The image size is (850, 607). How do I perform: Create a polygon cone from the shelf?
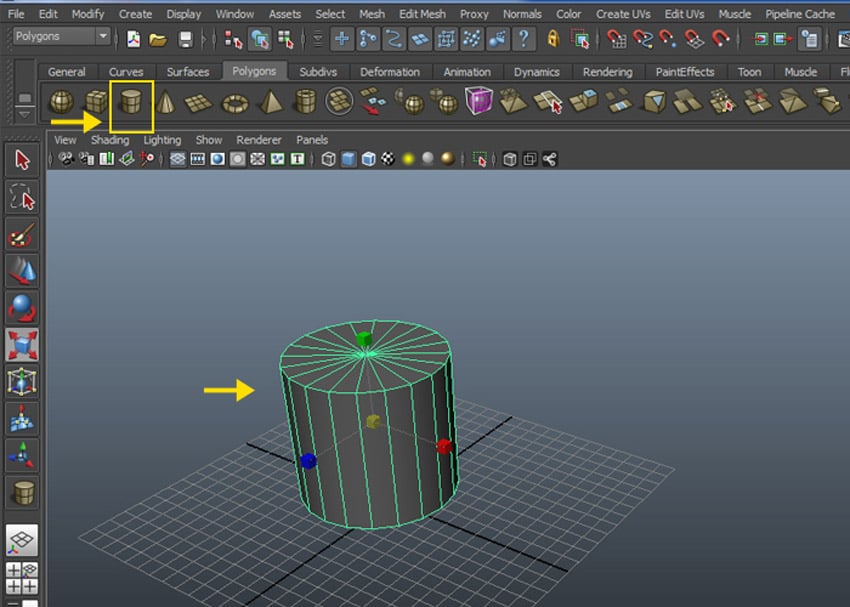click(163, 101)
